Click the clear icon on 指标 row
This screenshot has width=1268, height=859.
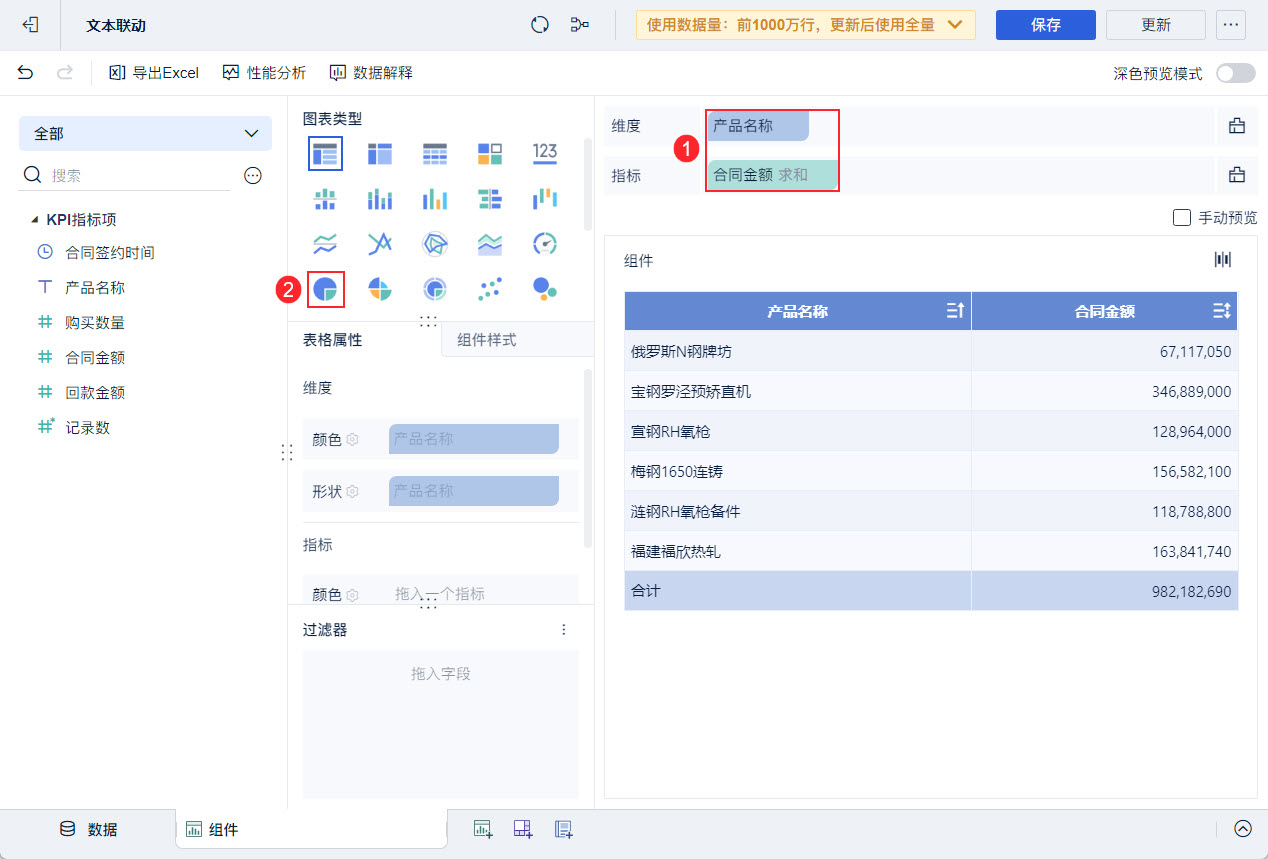point(1237,175)
